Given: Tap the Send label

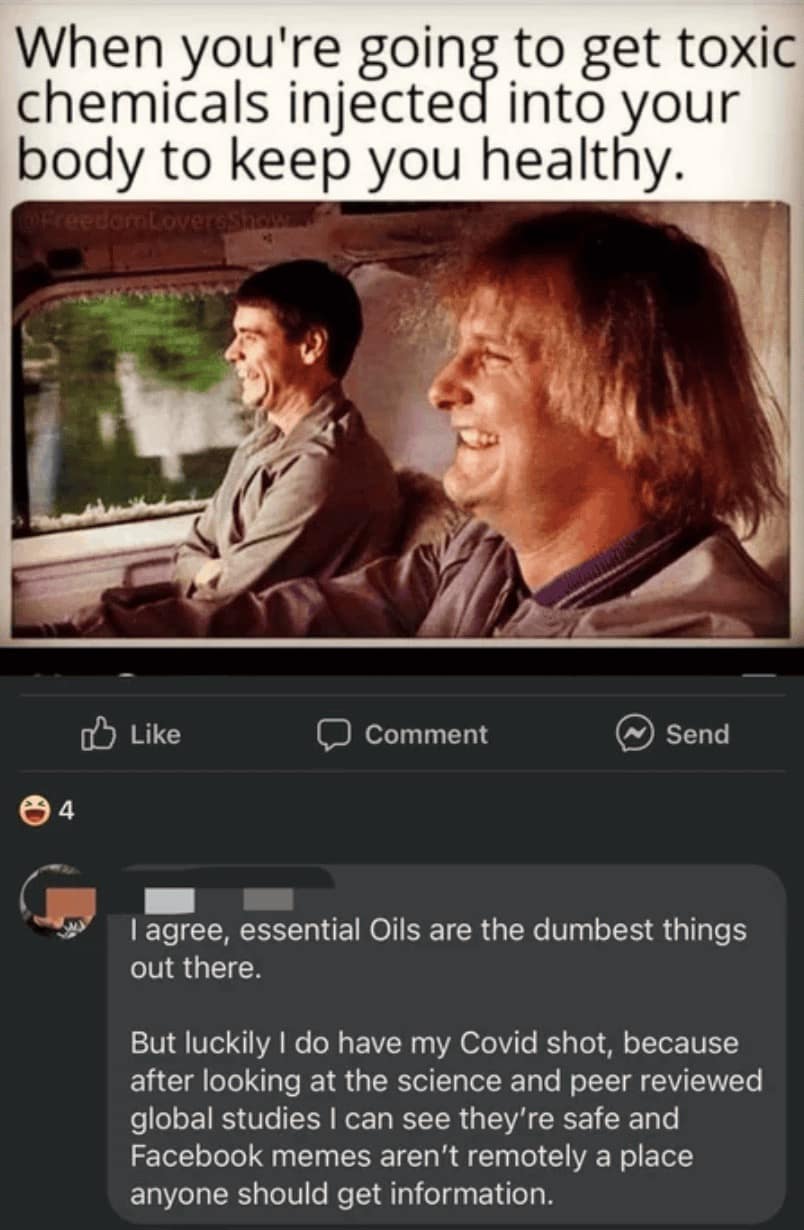Looking at the screenshot, I should (x=697, y=734).
